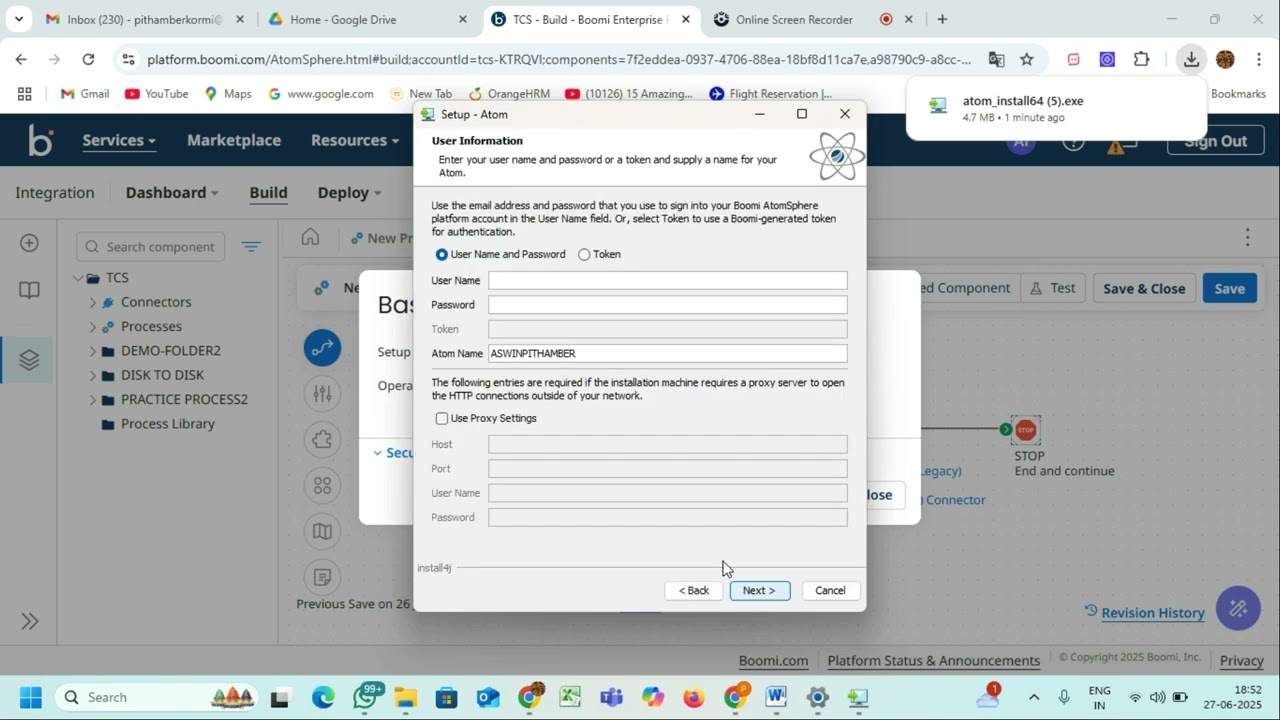
Task: Switch to Gmail Inbox tab
Action: point(142,19)
